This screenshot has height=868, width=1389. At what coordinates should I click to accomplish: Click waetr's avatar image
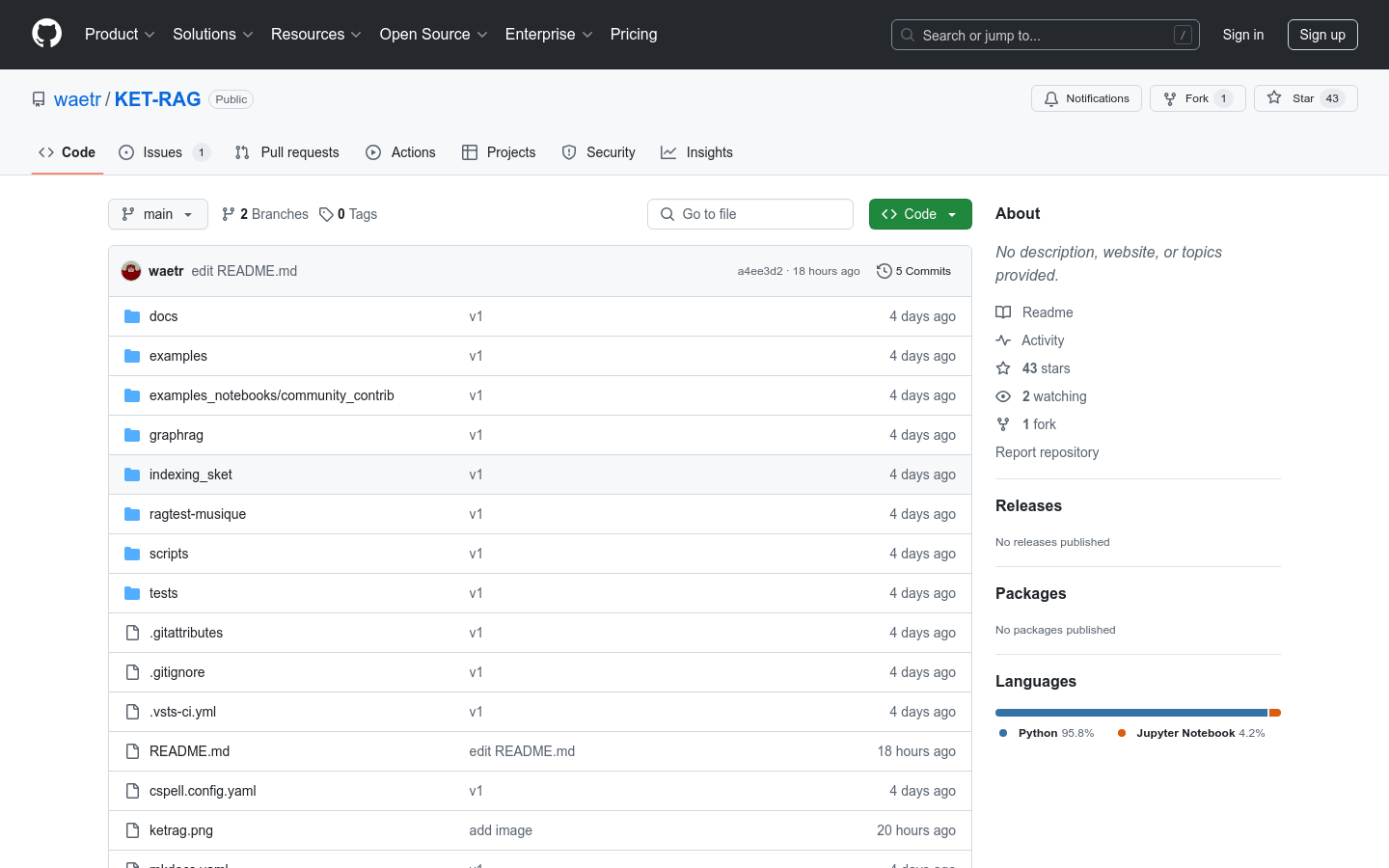tap(131, 271)
